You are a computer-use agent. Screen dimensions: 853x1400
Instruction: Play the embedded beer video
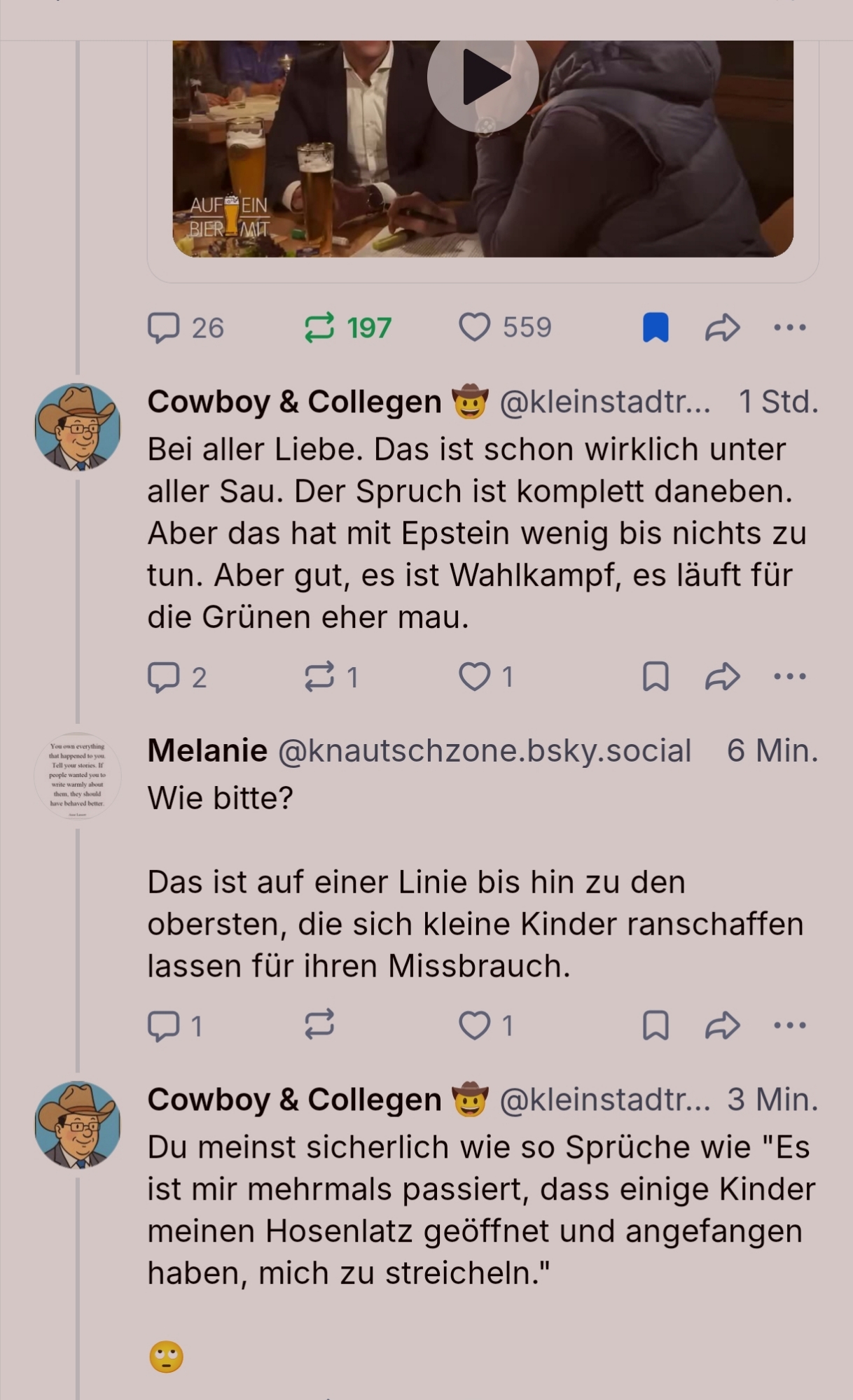(483, 77)
